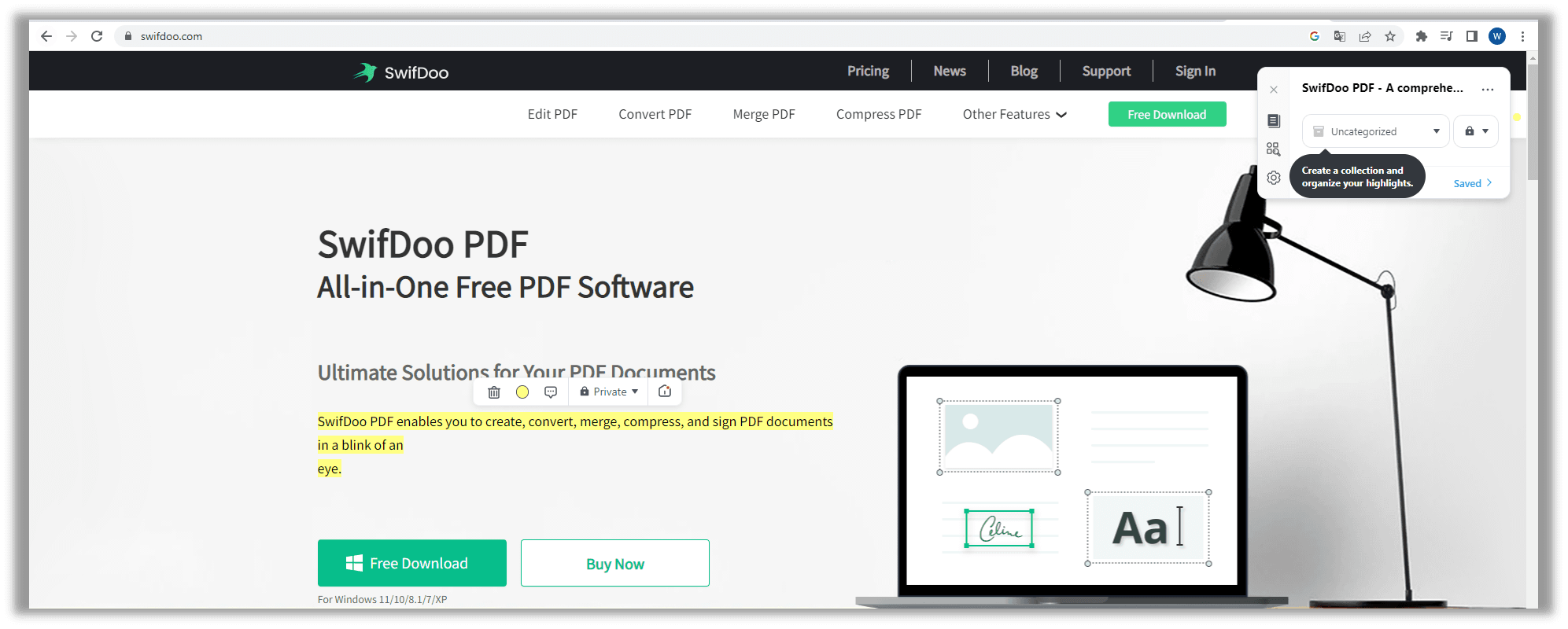Add a comment to the highlight
This screenshot has width=1568, height=629.
point(551,392)
